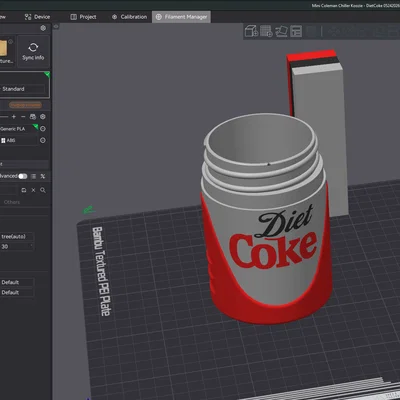Open the Project tab
The width and height of the screenshot is (400, 400).
(83, 17)
